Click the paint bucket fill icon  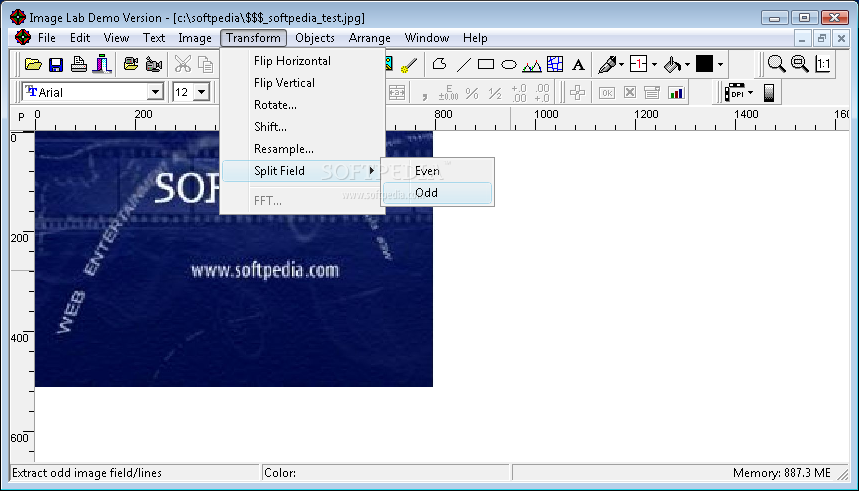672,65
